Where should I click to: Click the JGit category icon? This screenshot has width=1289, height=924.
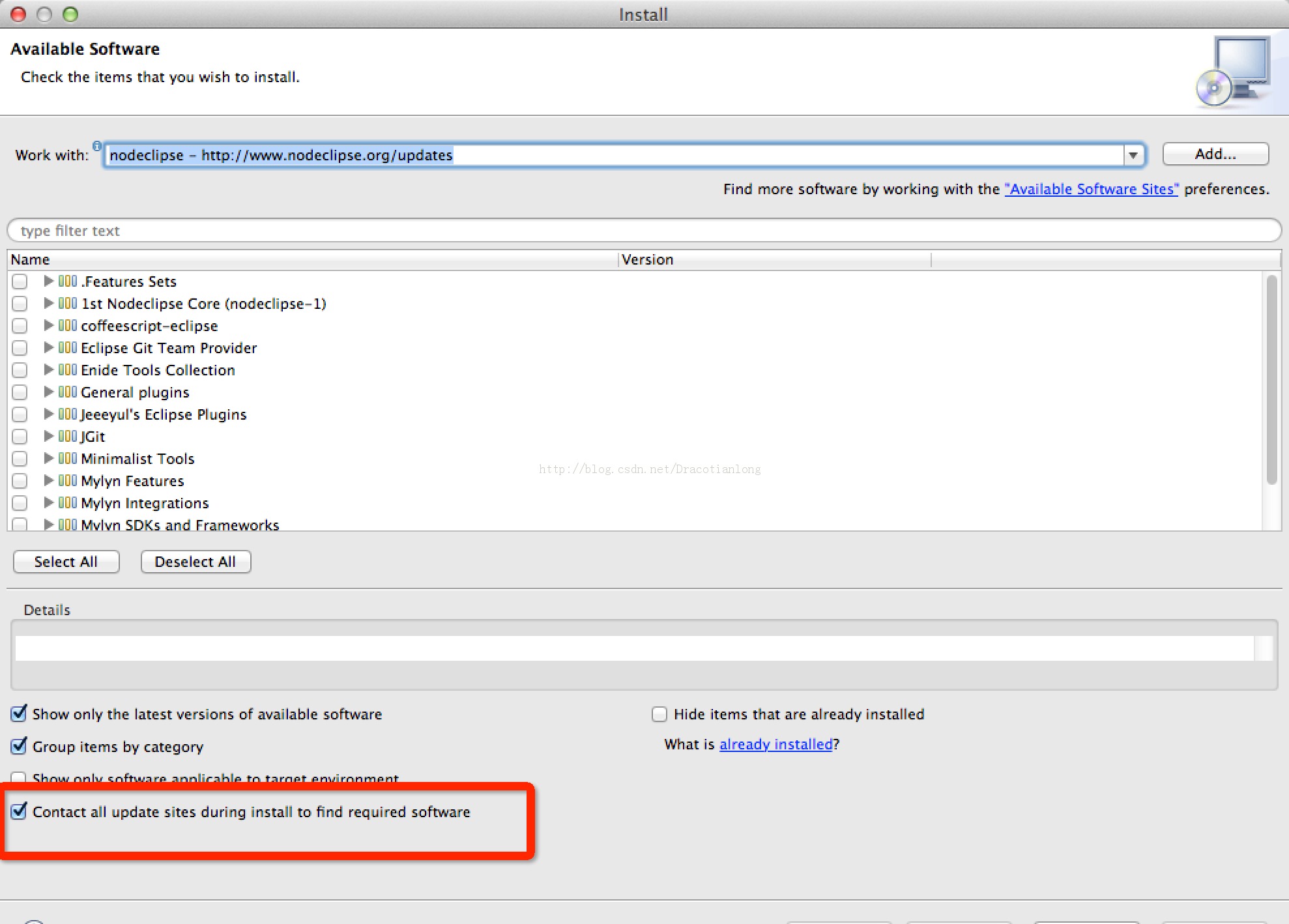[68, 436]
